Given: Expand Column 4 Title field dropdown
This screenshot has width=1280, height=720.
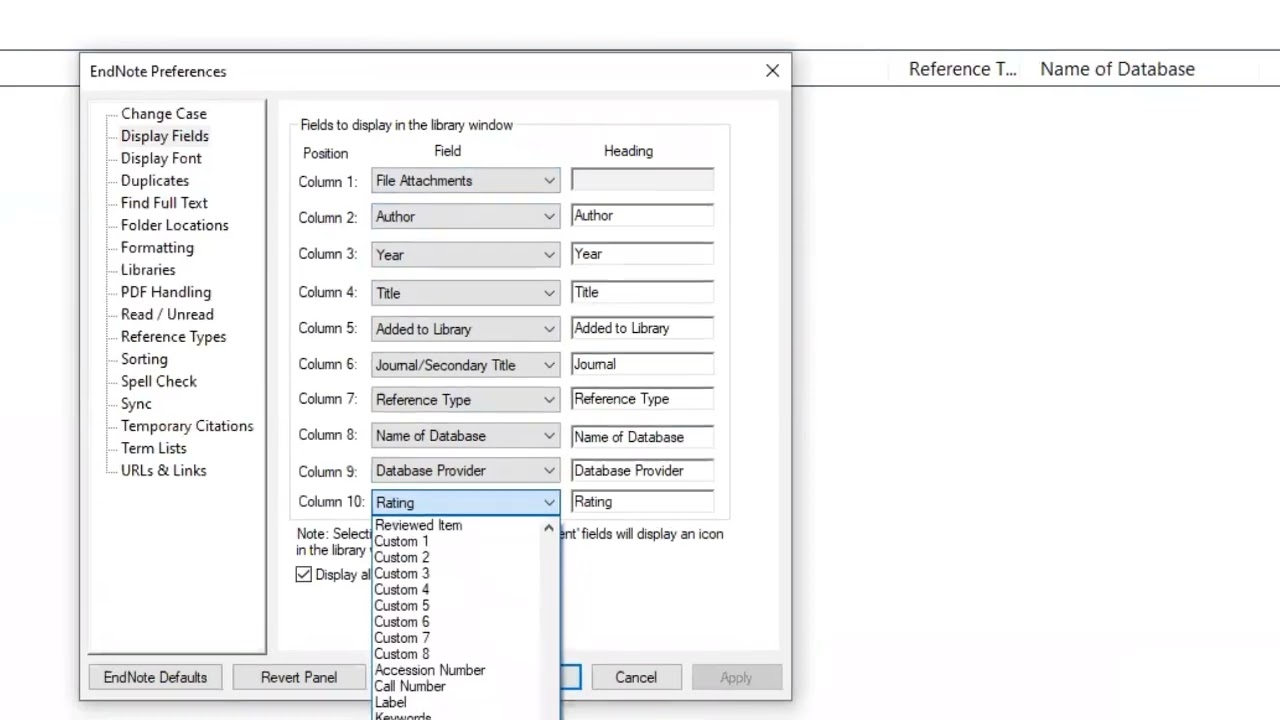Looking at the screenshot, I should tap(465, 293).
